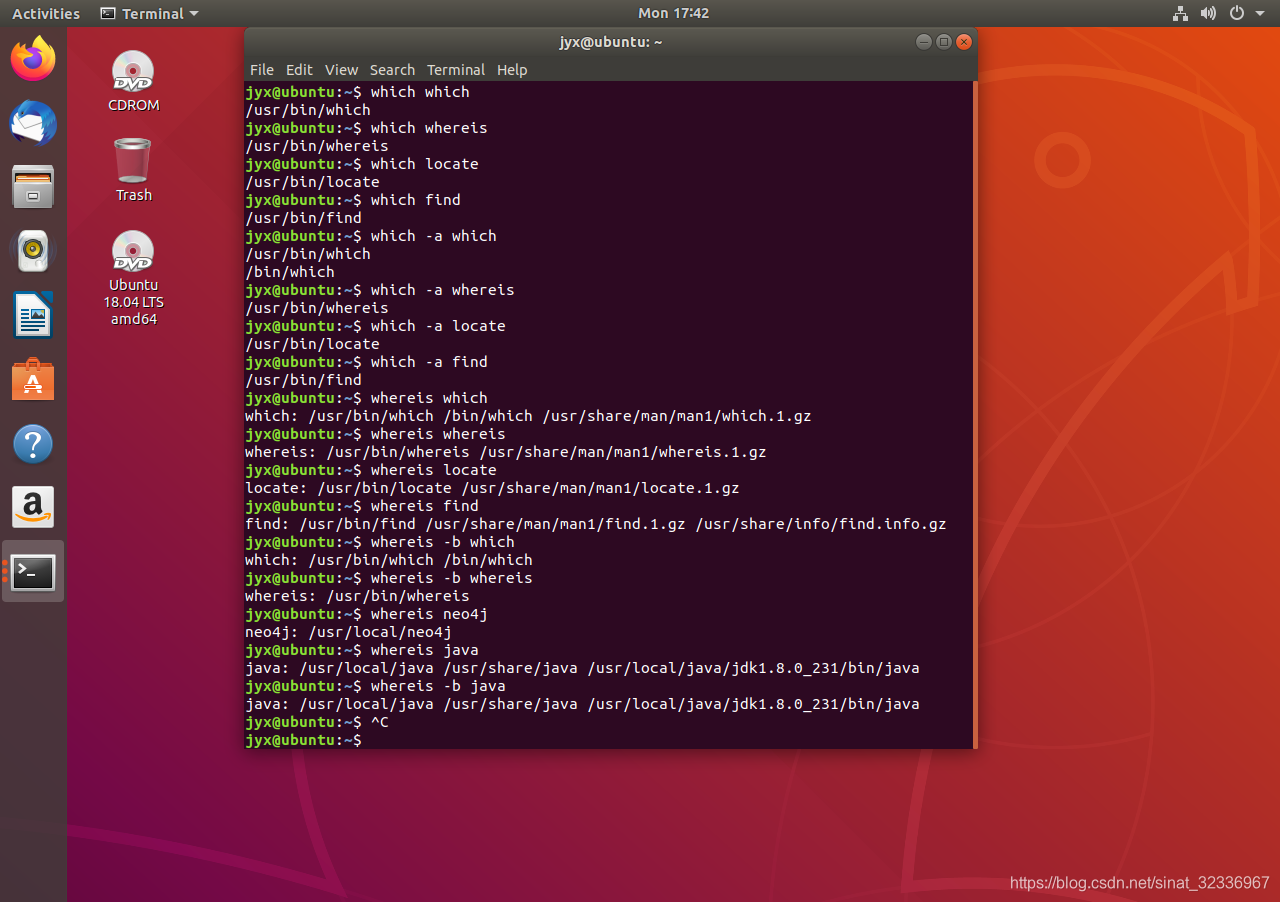
Task: Click the 'which whereis' command line
Action: 366,128
